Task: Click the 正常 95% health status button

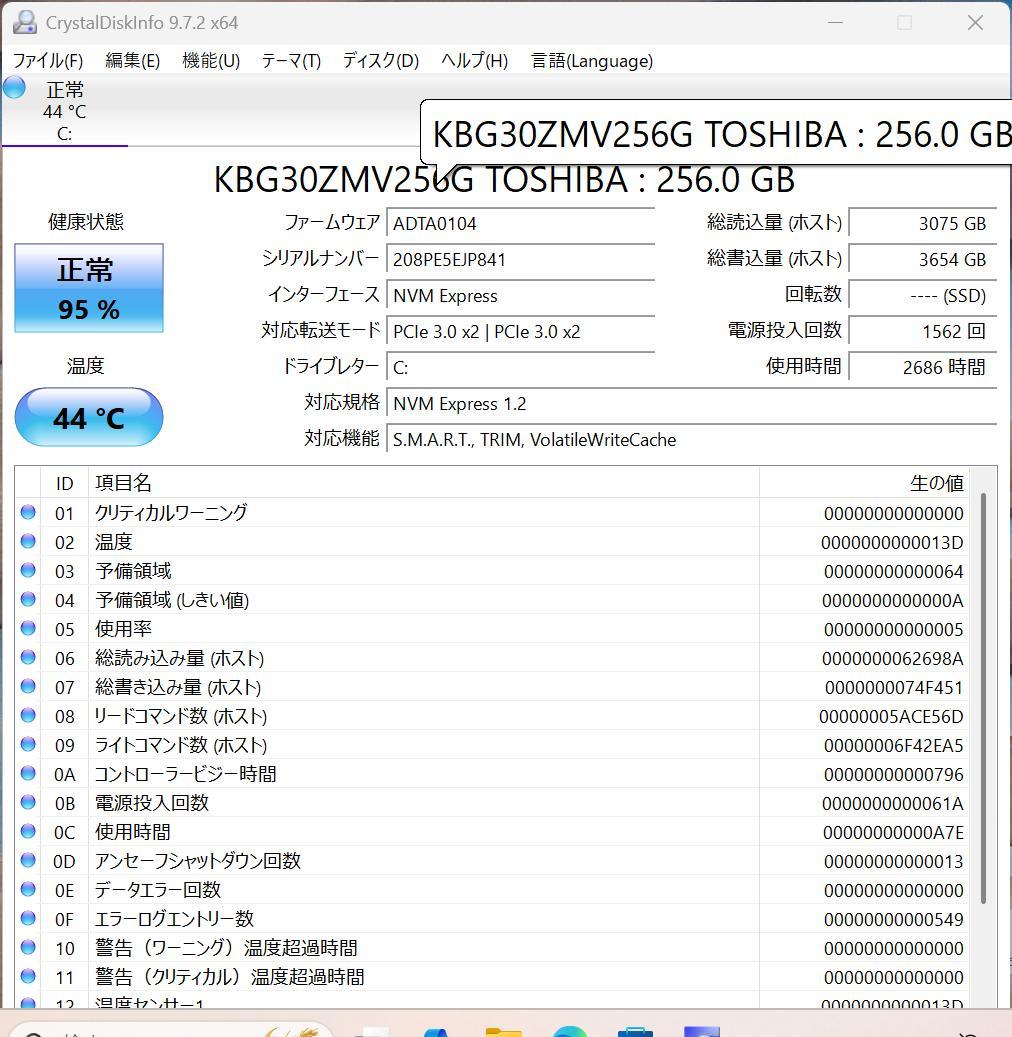Action: point(88,288)
